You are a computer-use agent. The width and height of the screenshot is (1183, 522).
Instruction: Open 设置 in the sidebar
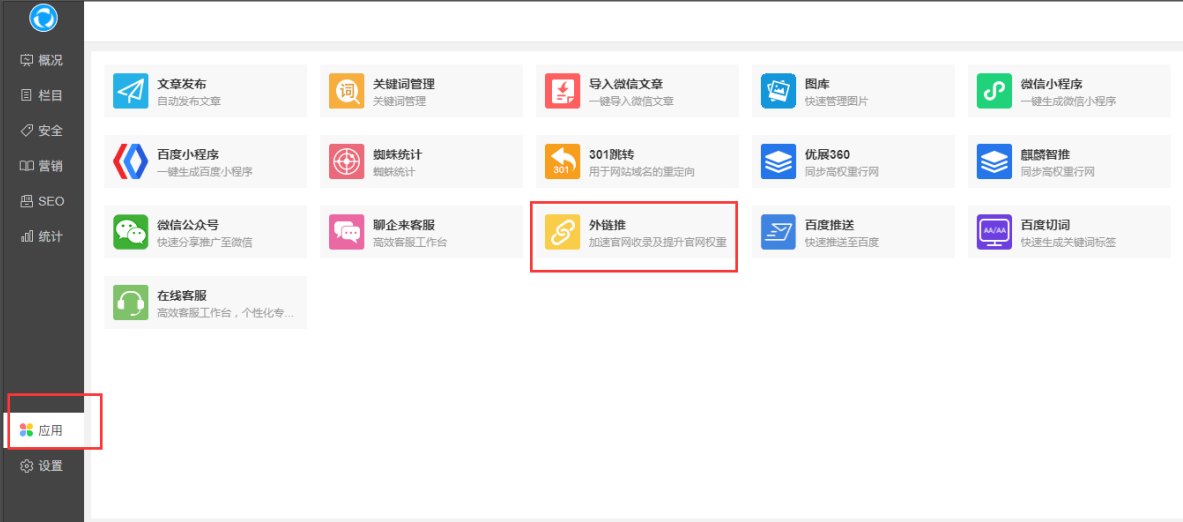pos(42,466)
